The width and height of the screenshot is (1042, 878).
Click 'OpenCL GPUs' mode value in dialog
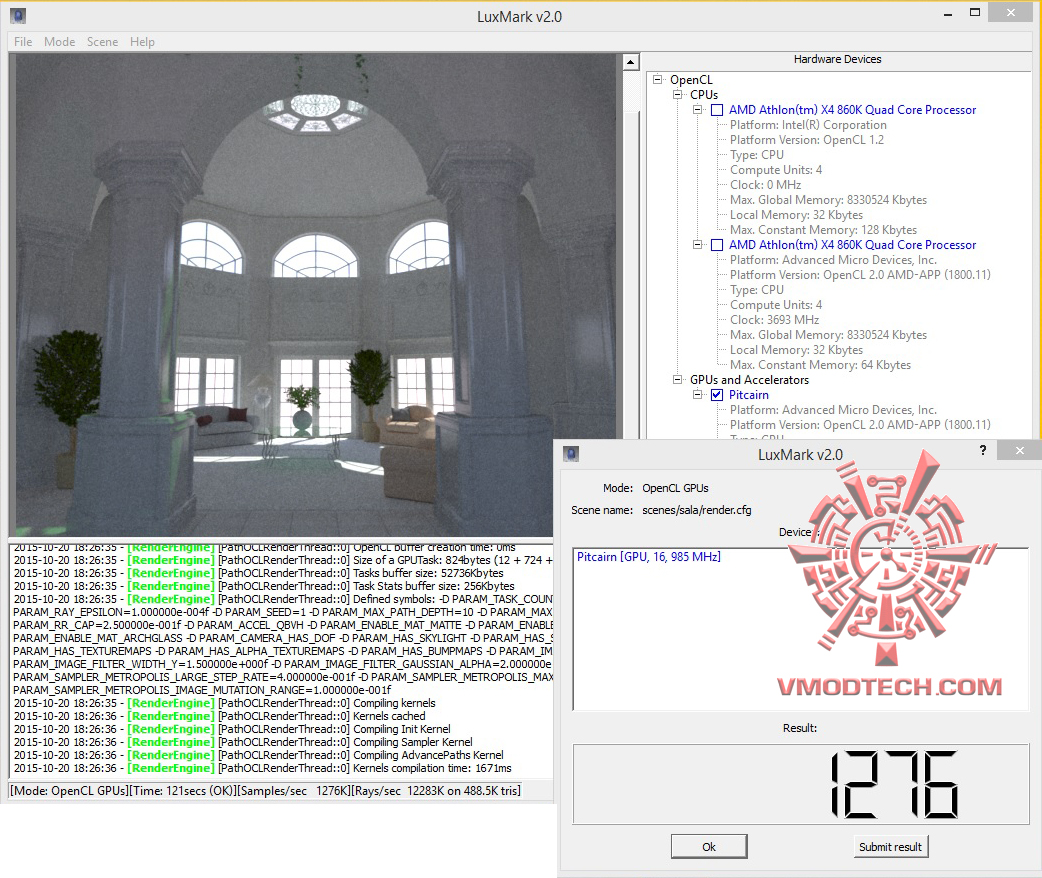(x=675, y=489)
